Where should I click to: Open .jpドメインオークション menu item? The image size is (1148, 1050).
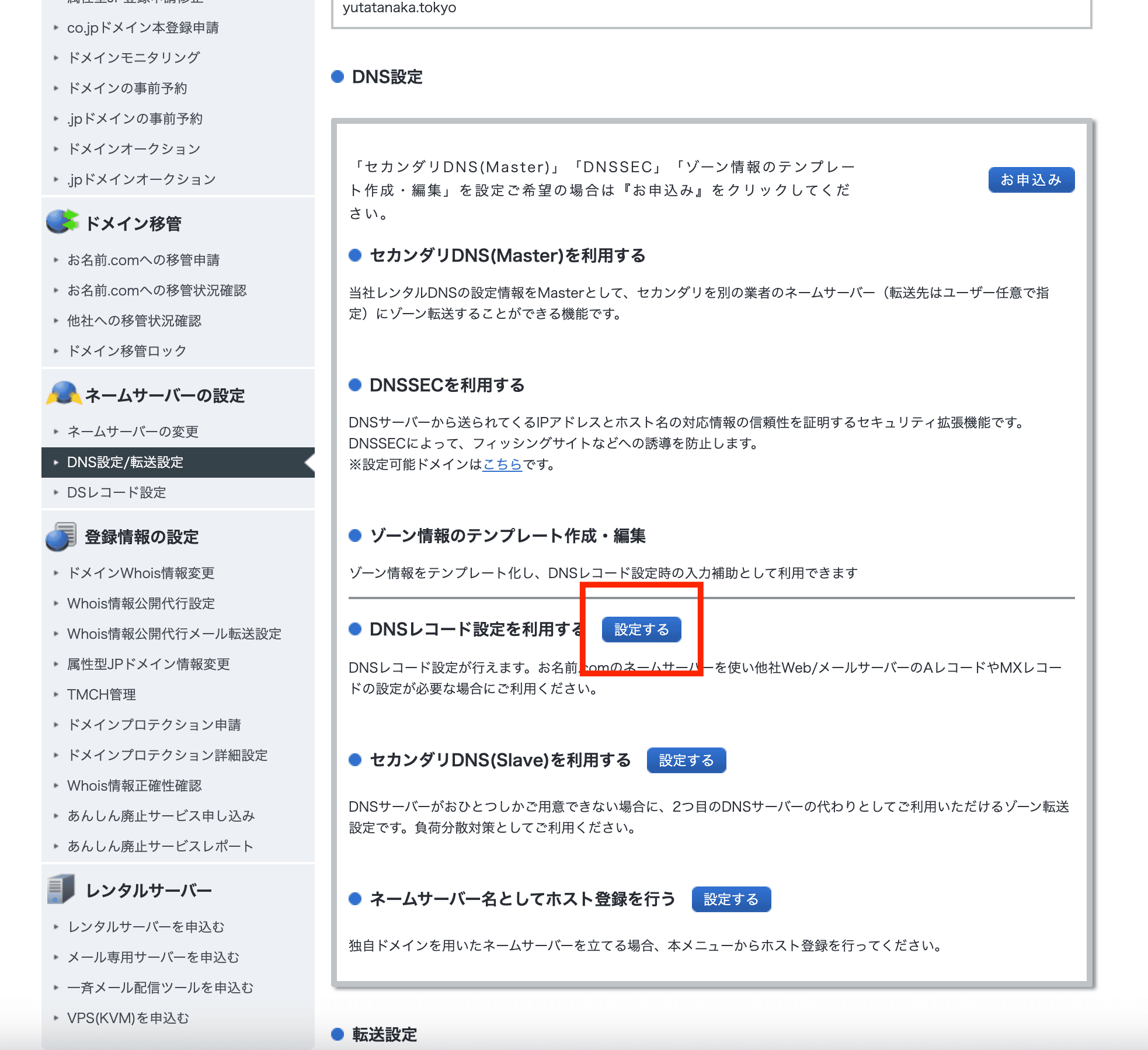click(142, 179)
